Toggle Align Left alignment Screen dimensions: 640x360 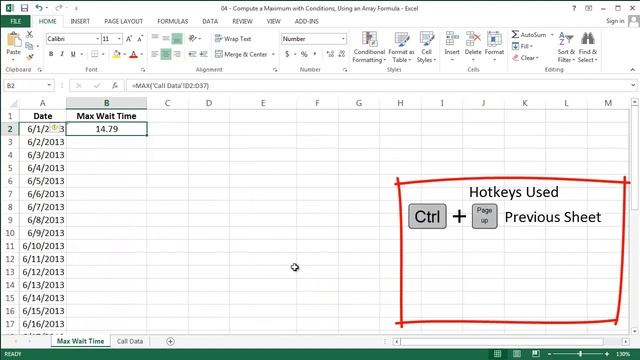(x=155, y=54)
